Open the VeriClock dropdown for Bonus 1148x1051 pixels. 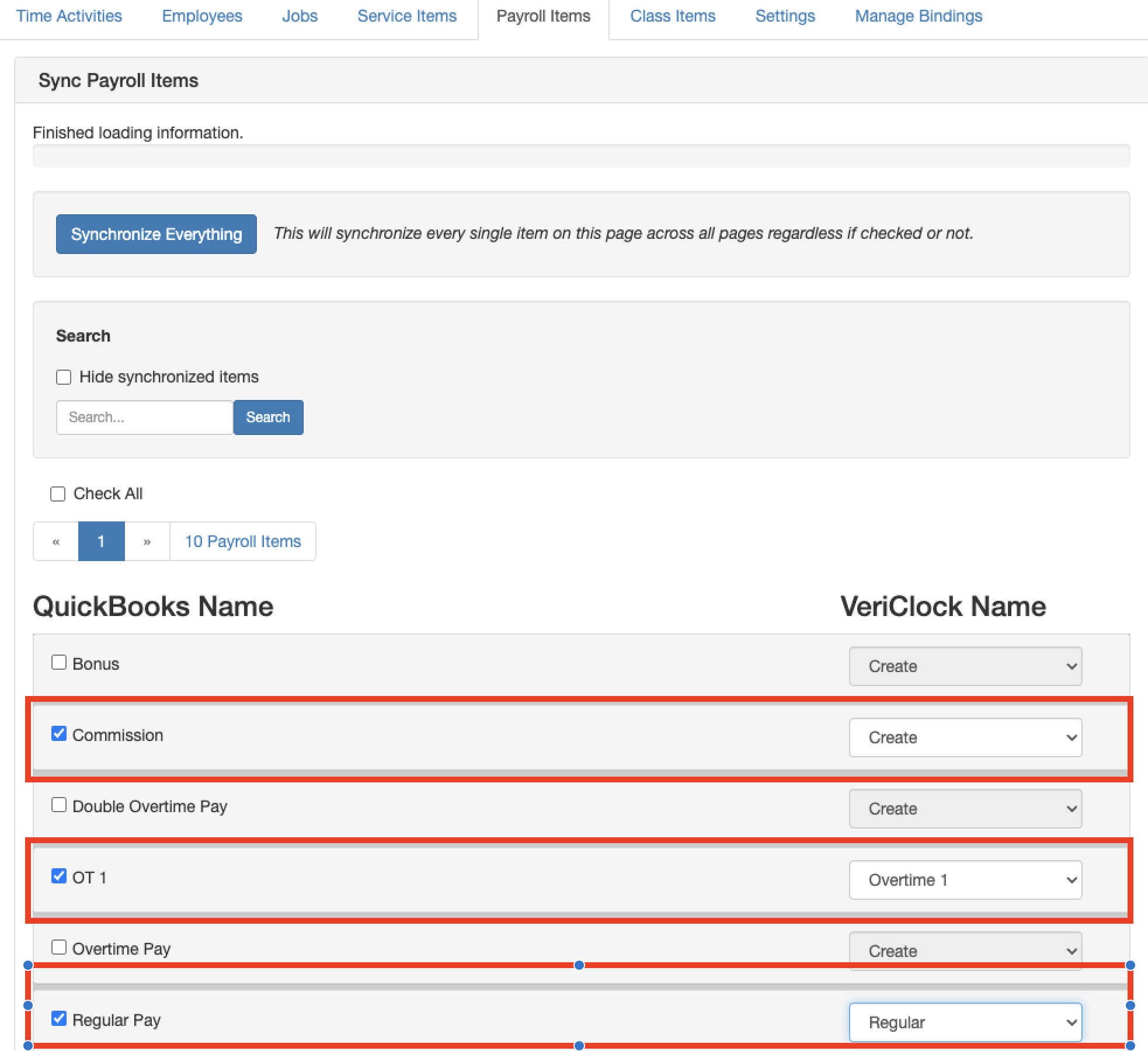pos(965,666)
